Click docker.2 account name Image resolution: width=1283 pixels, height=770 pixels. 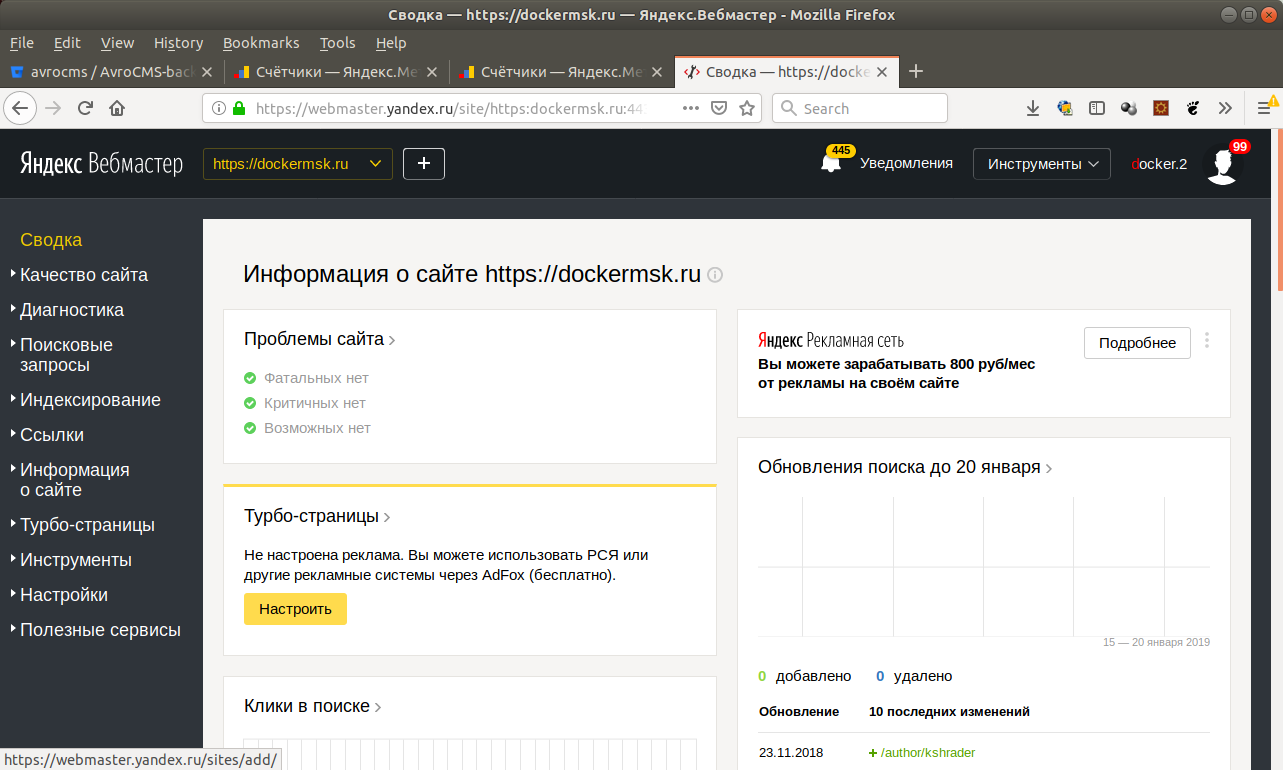click(x=1159, y=164)
